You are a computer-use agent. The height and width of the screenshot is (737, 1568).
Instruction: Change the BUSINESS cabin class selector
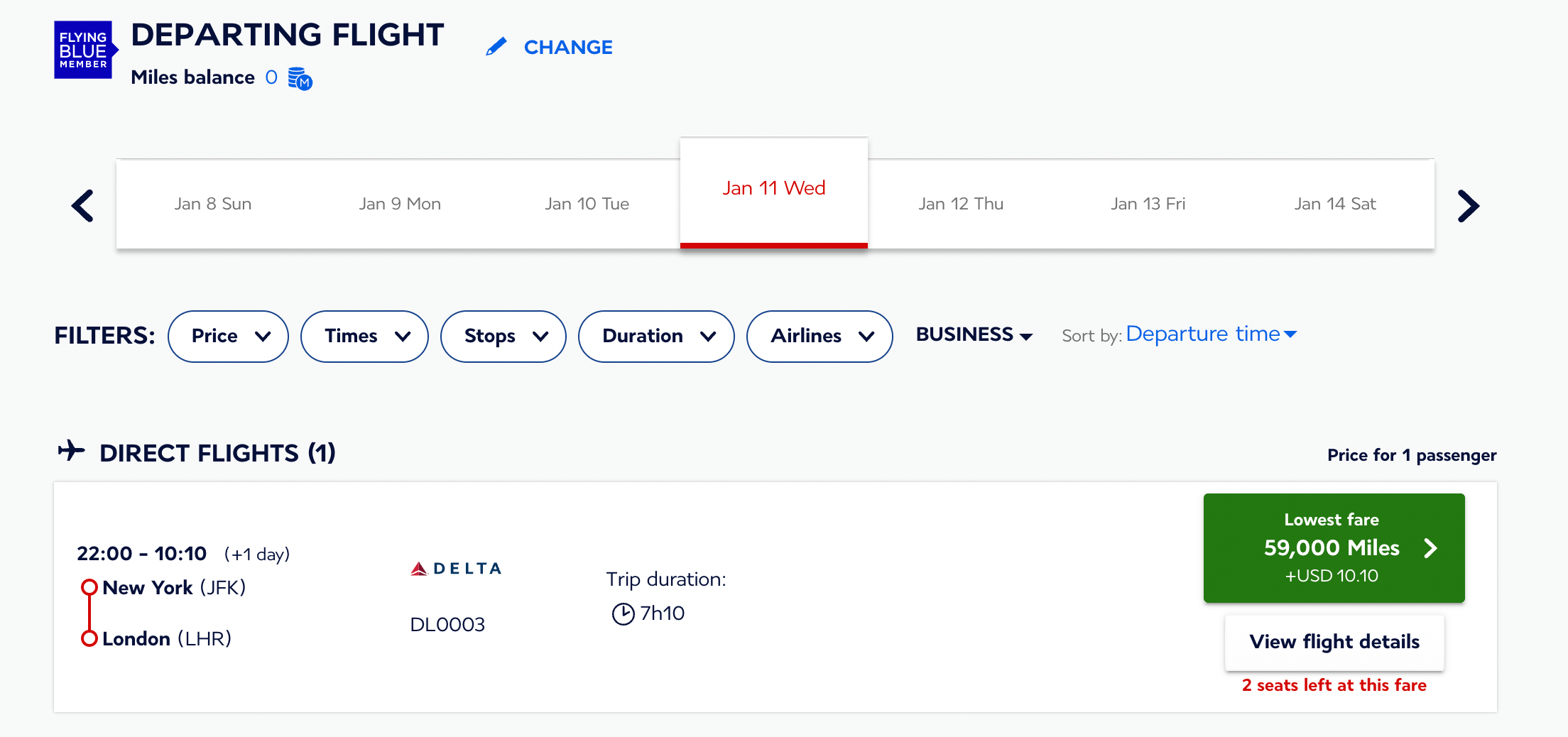coord(974,334)
